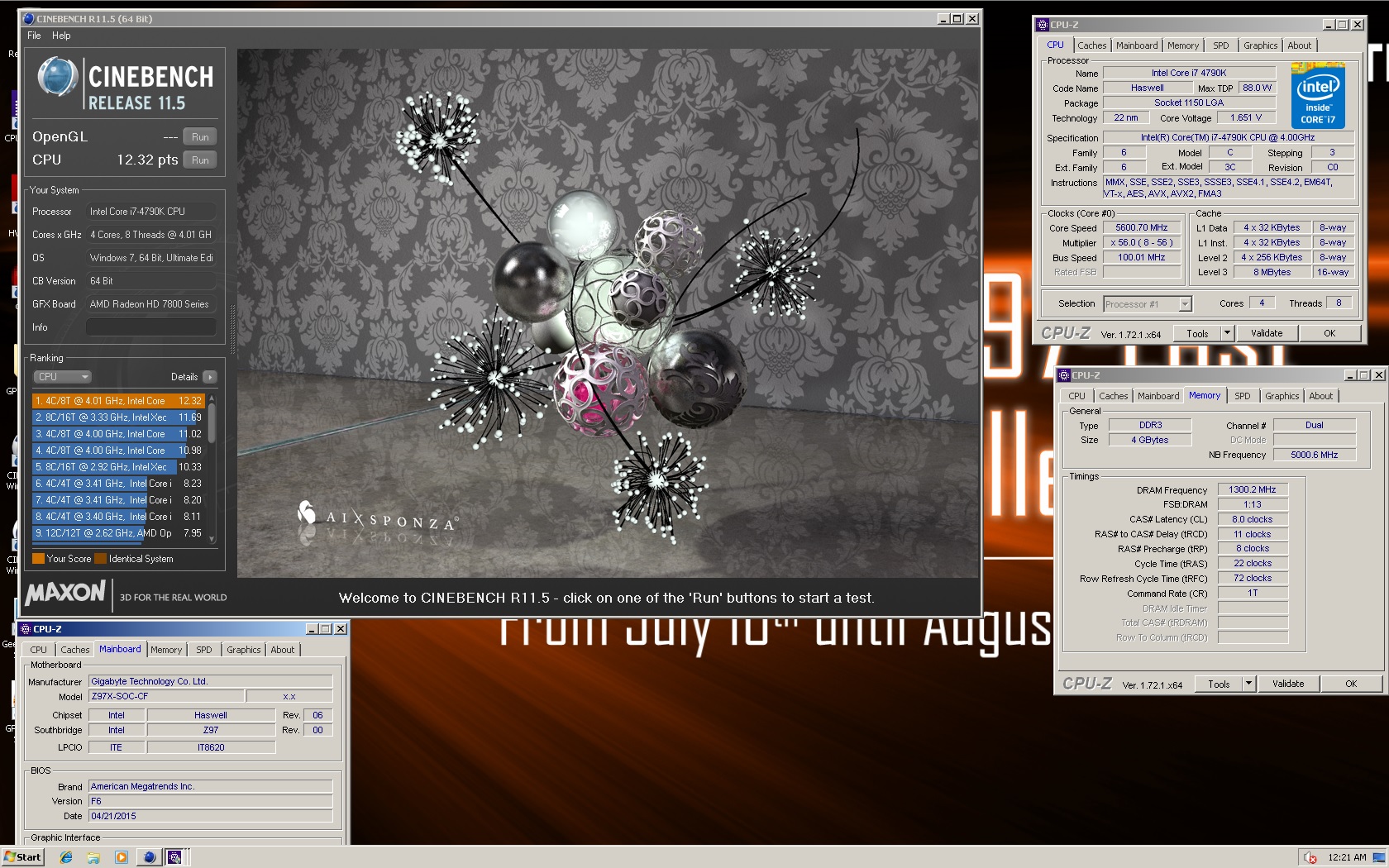Click BIOS date value 04/21/2015
Image resolution: width=1389 pixels, height=868 pixels.
211,817
